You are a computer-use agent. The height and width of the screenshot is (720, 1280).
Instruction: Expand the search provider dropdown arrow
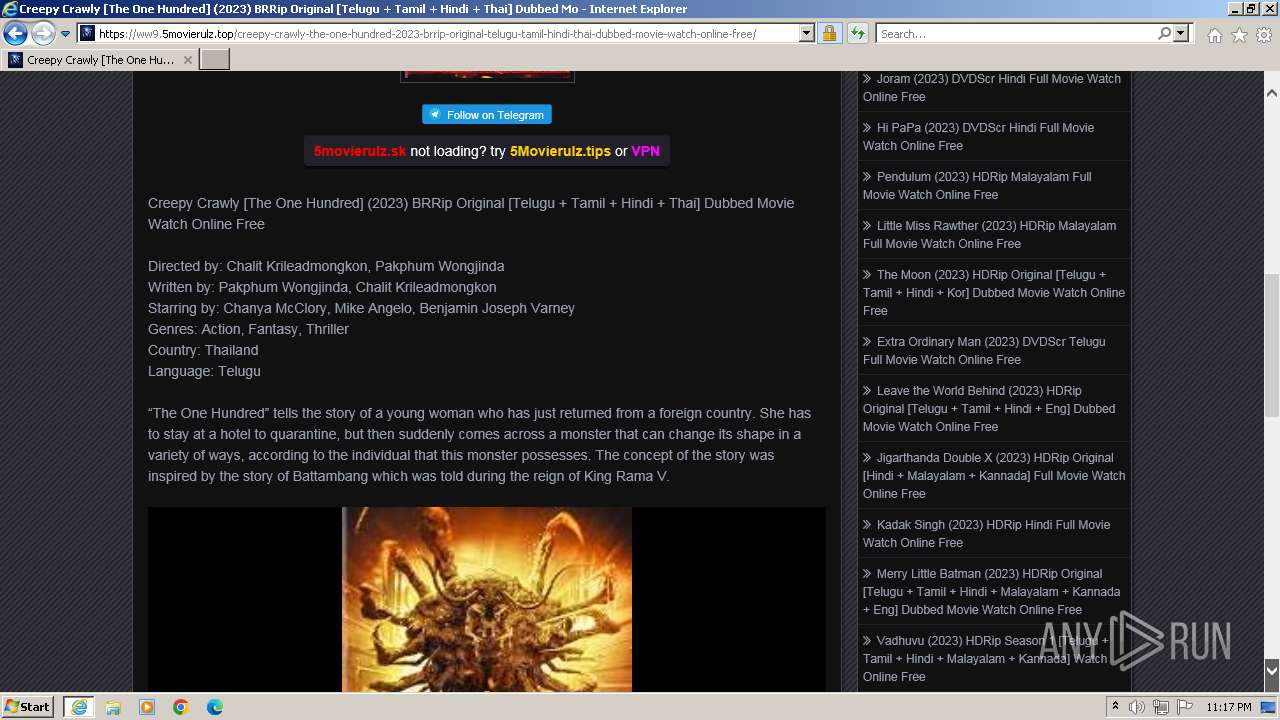click(1181, 33)
